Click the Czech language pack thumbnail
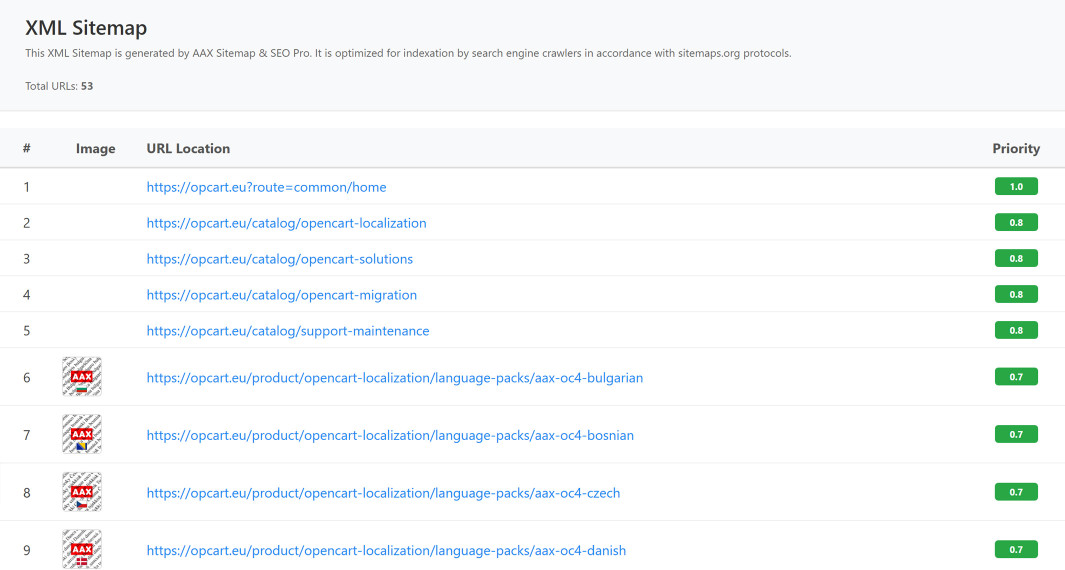Screen dimensions: 1065x570 click(x=82, y=492)
